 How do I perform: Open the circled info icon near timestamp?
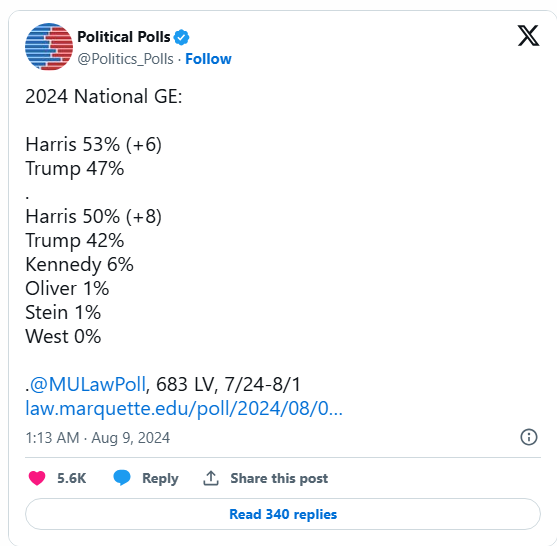(529, 437)
